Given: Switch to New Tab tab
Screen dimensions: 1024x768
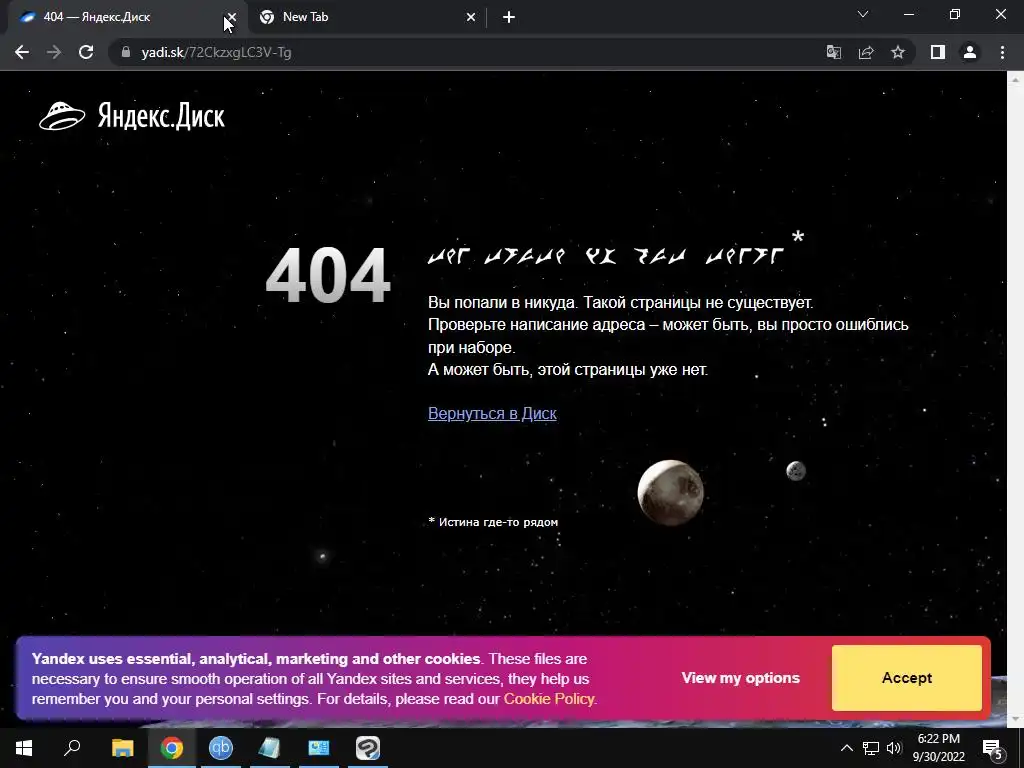Looking at the screenshot, I should tap(366, 18).
